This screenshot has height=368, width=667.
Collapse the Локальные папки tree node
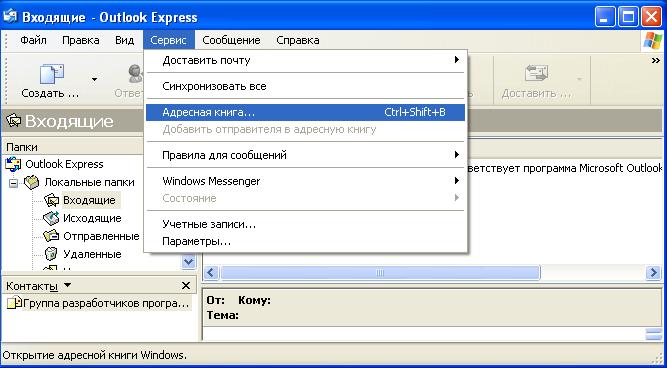click(x=14, y=184)
